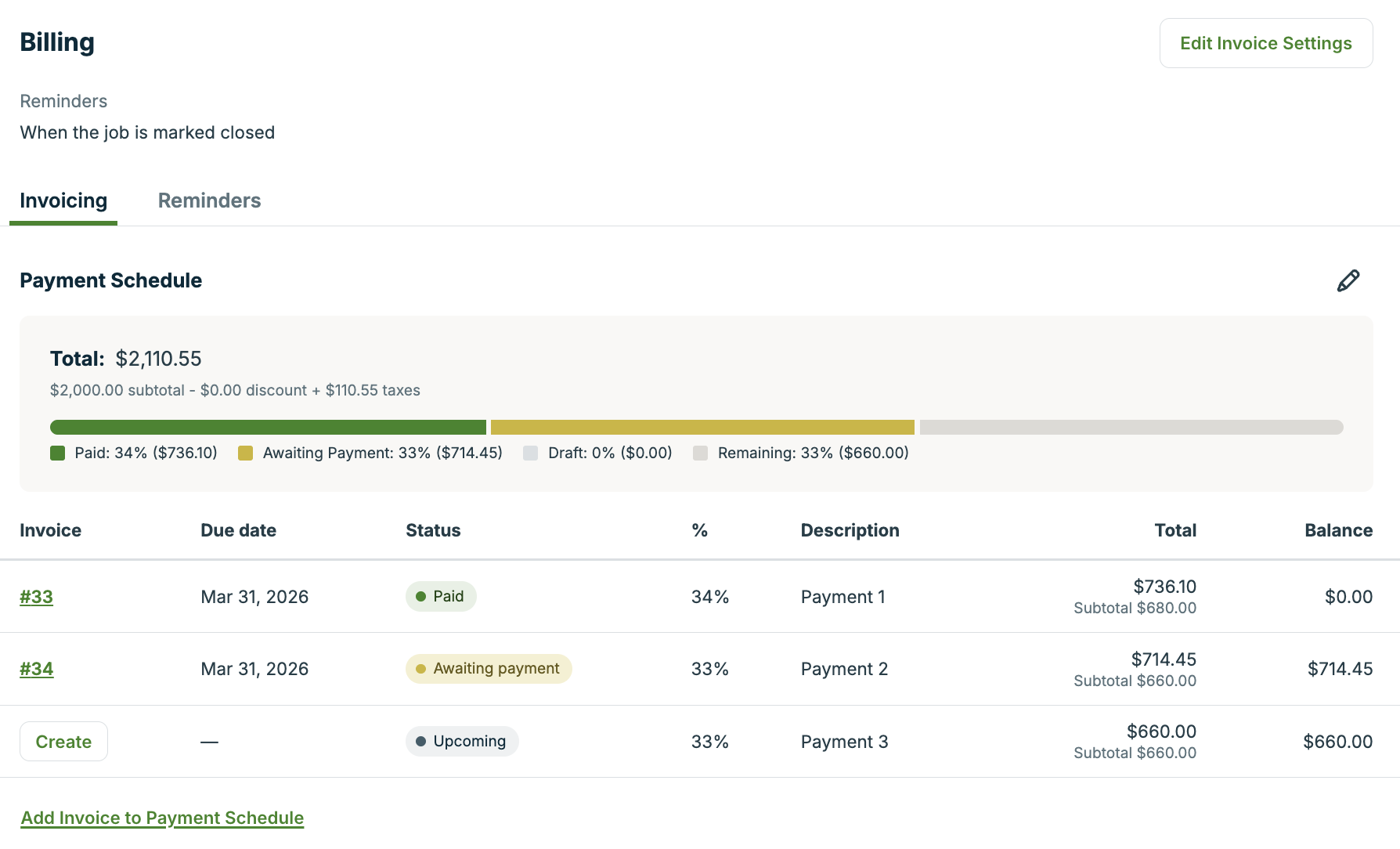This screenshot has height=849, width=1400.
Task: Click the Draft legend swatch
Action: click(x=531, y=453)
